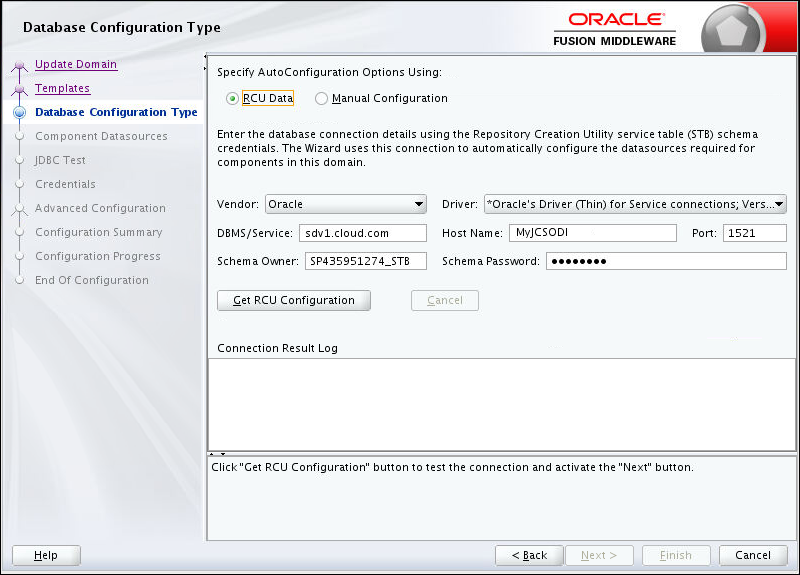Select the RCU Data radio button
This screenshot has width=800, height=575.
coord(233,98)
